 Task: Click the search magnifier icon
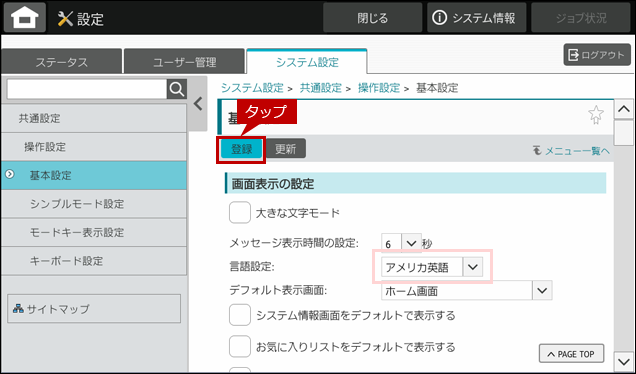coord(177,89)
